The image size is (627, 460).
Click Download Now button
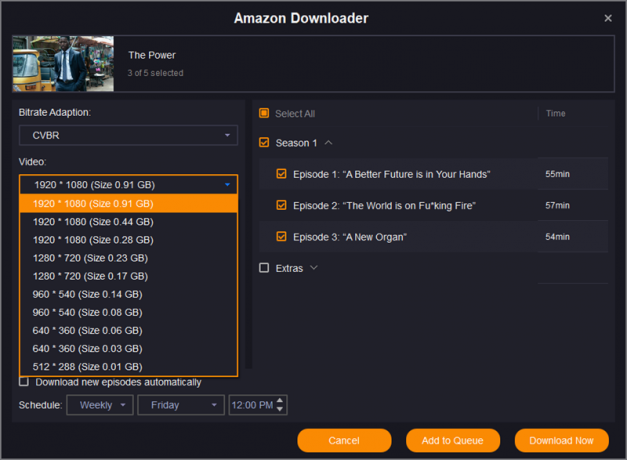coord(561,440)
